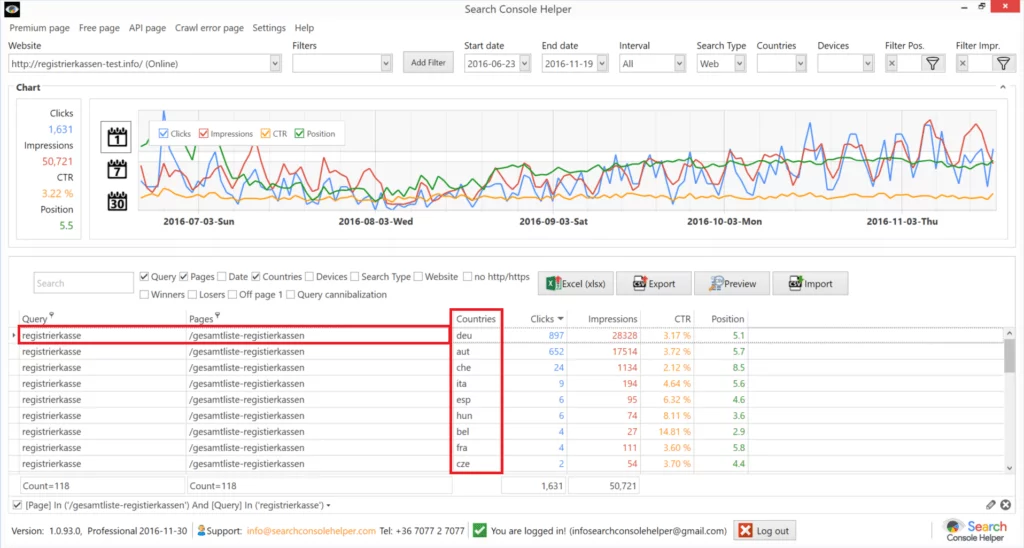
Task: Collapse the Chart panel with the chevron
Action: [x=1003, y=87]
